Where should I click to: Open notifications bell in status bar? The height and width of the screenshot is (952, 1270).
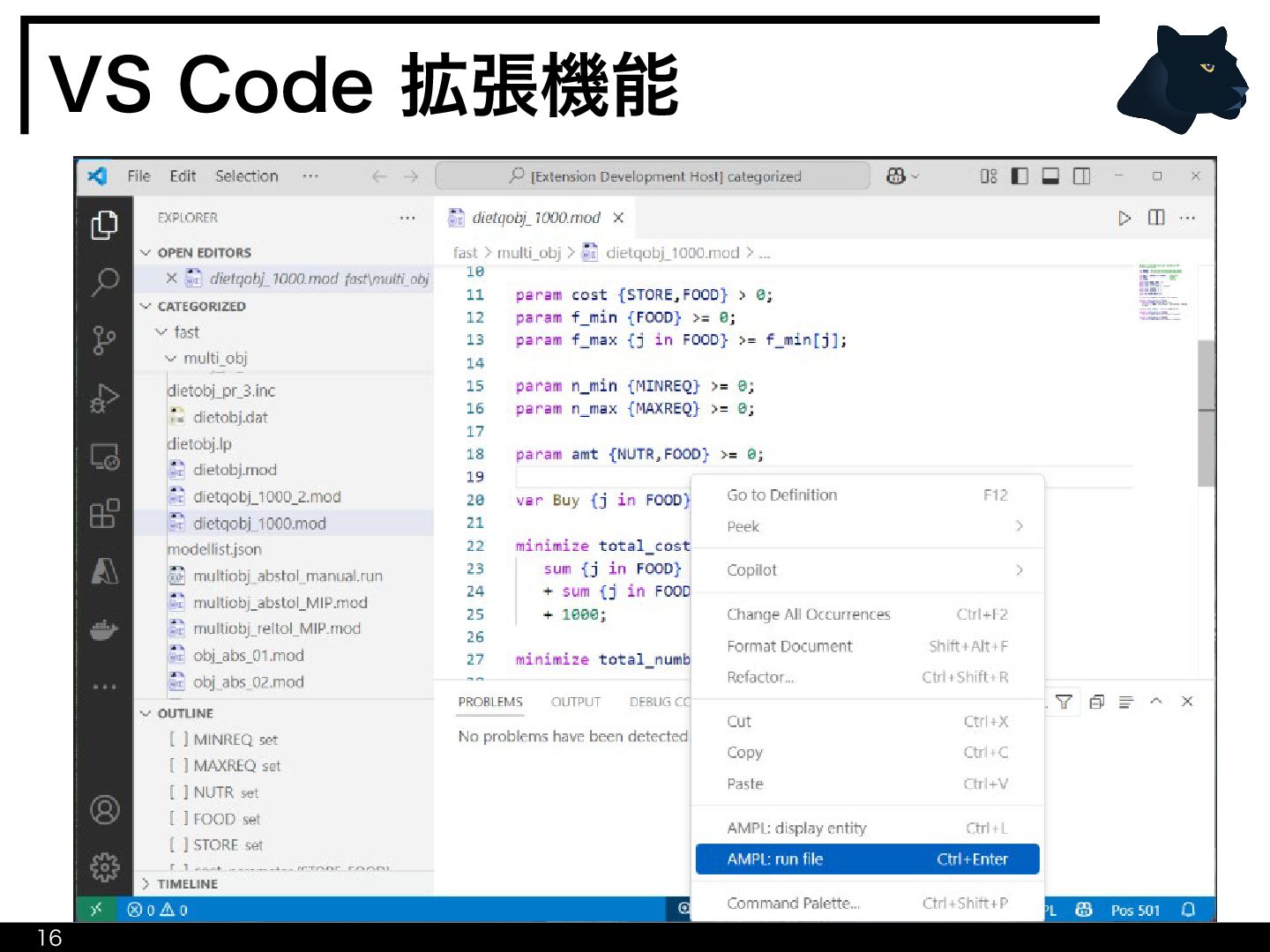(1189, 910)
